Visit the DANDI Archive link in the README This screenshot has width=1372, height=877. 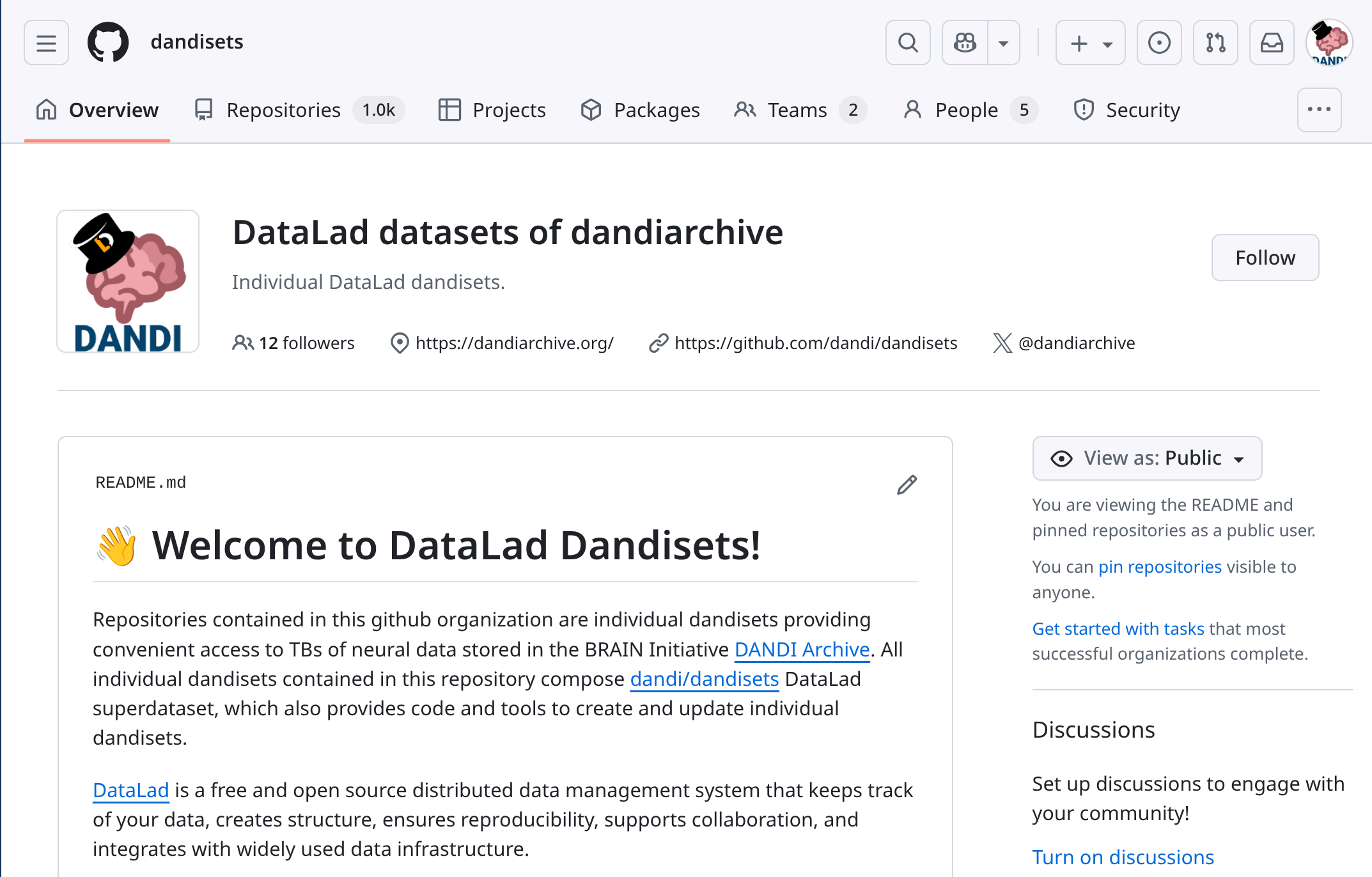tap(802, 649)
